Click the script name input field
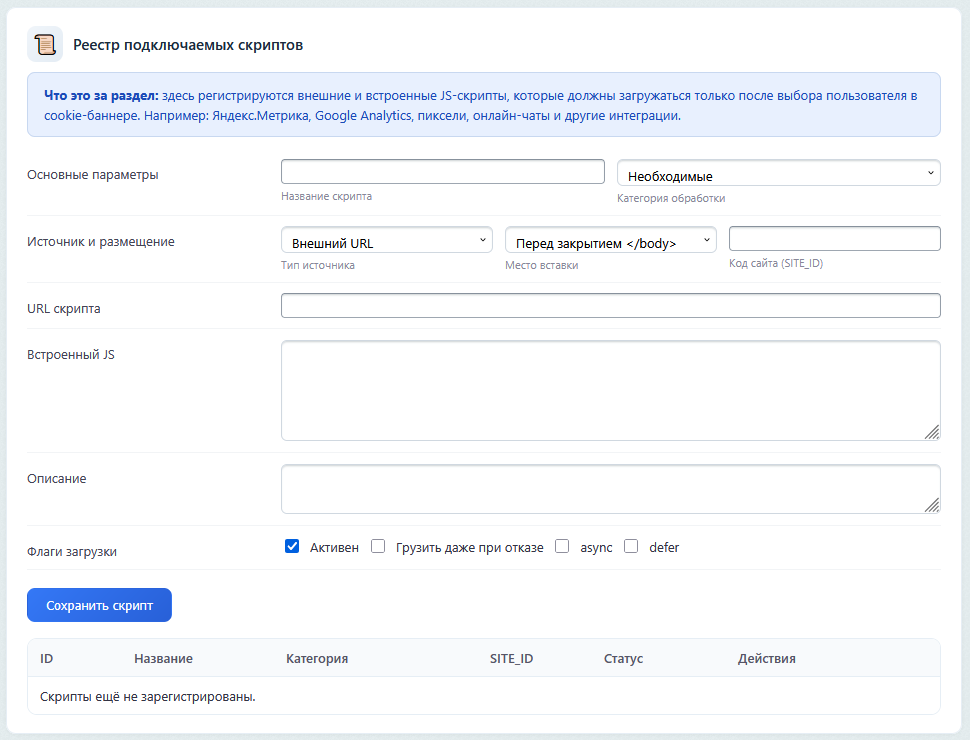The image size is (970, 740). [x=442, y=170]
